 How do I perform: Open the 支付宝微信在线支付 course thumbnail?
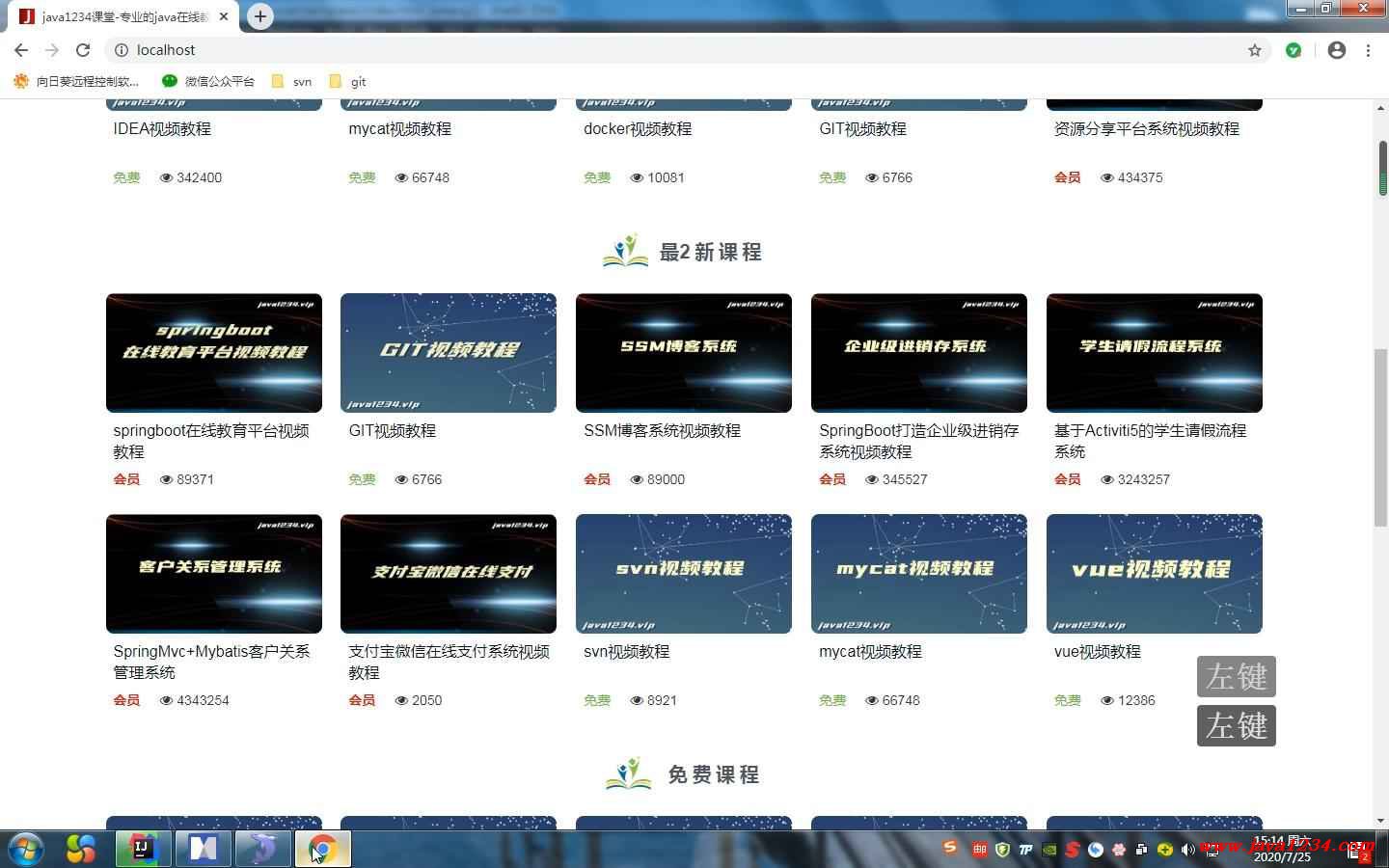449,574
